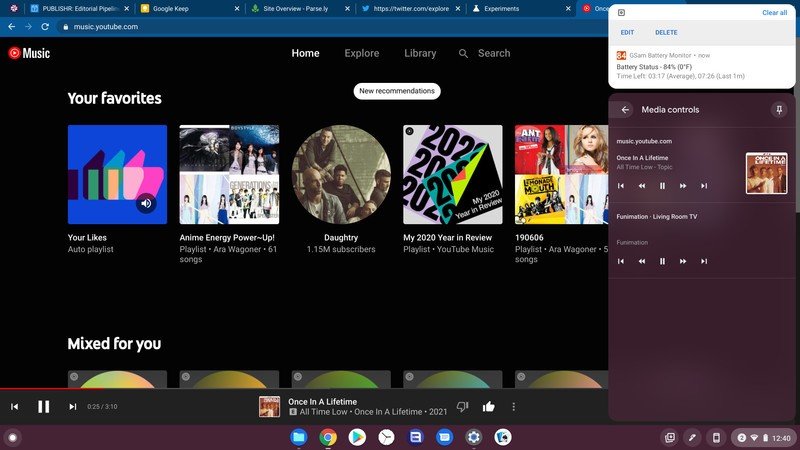Next track for Funimation media control
Image resolution: width=800 pixels, height=450 pixels.
coord(704,261)
